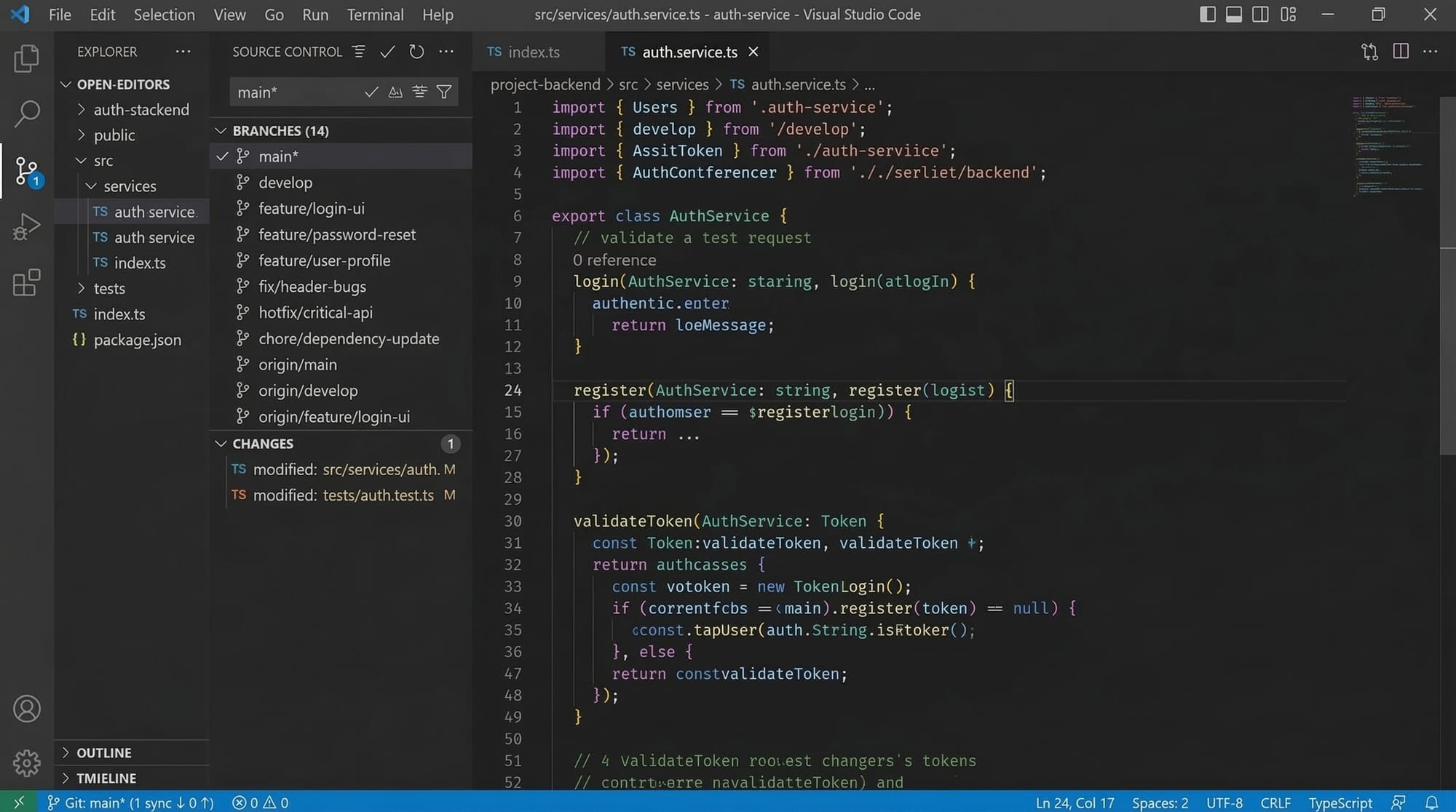
Task: Open the Manage gear icon
Action: tap(27, 763)
